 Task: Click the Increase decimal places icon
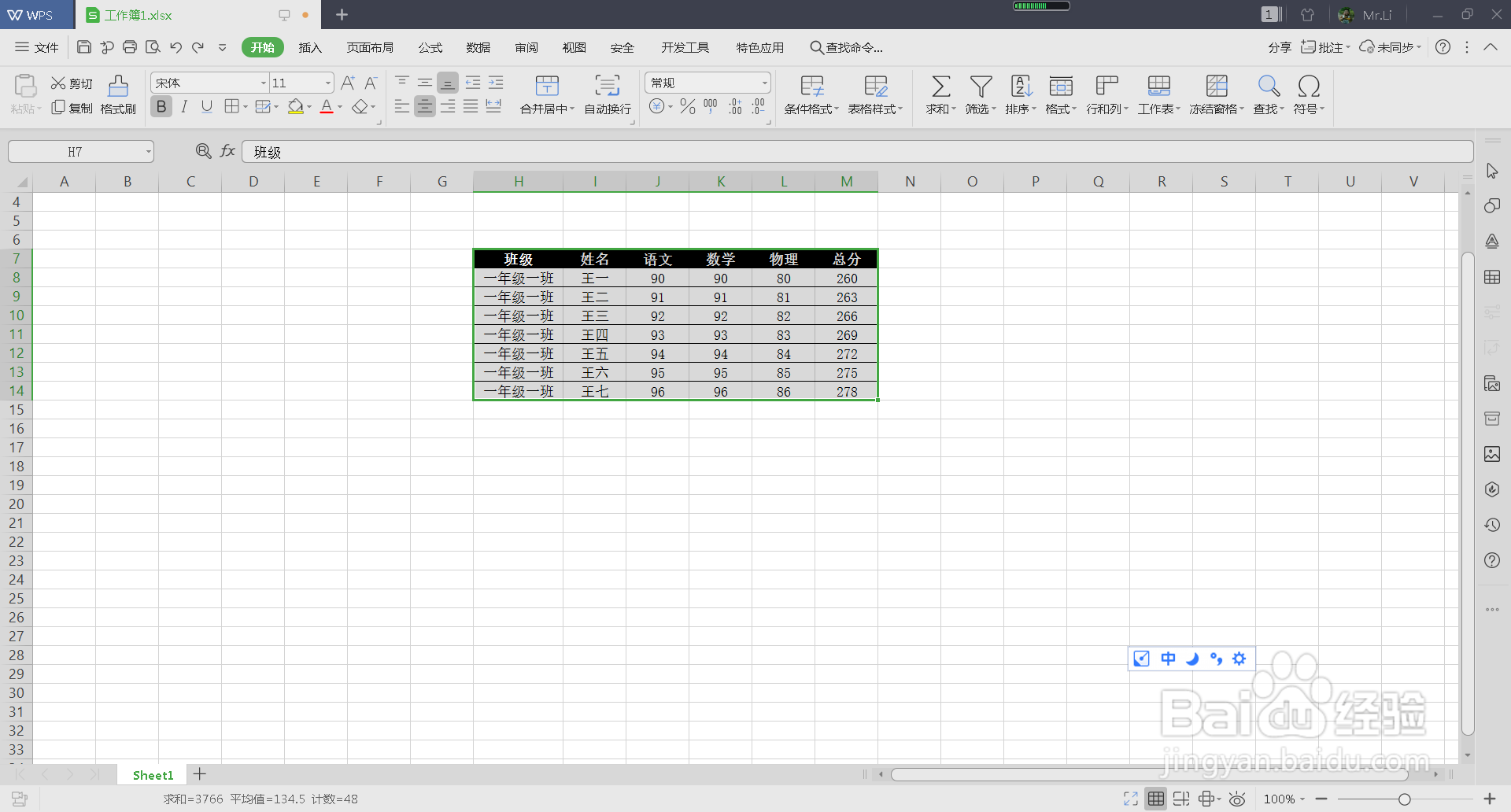(735, 106)
